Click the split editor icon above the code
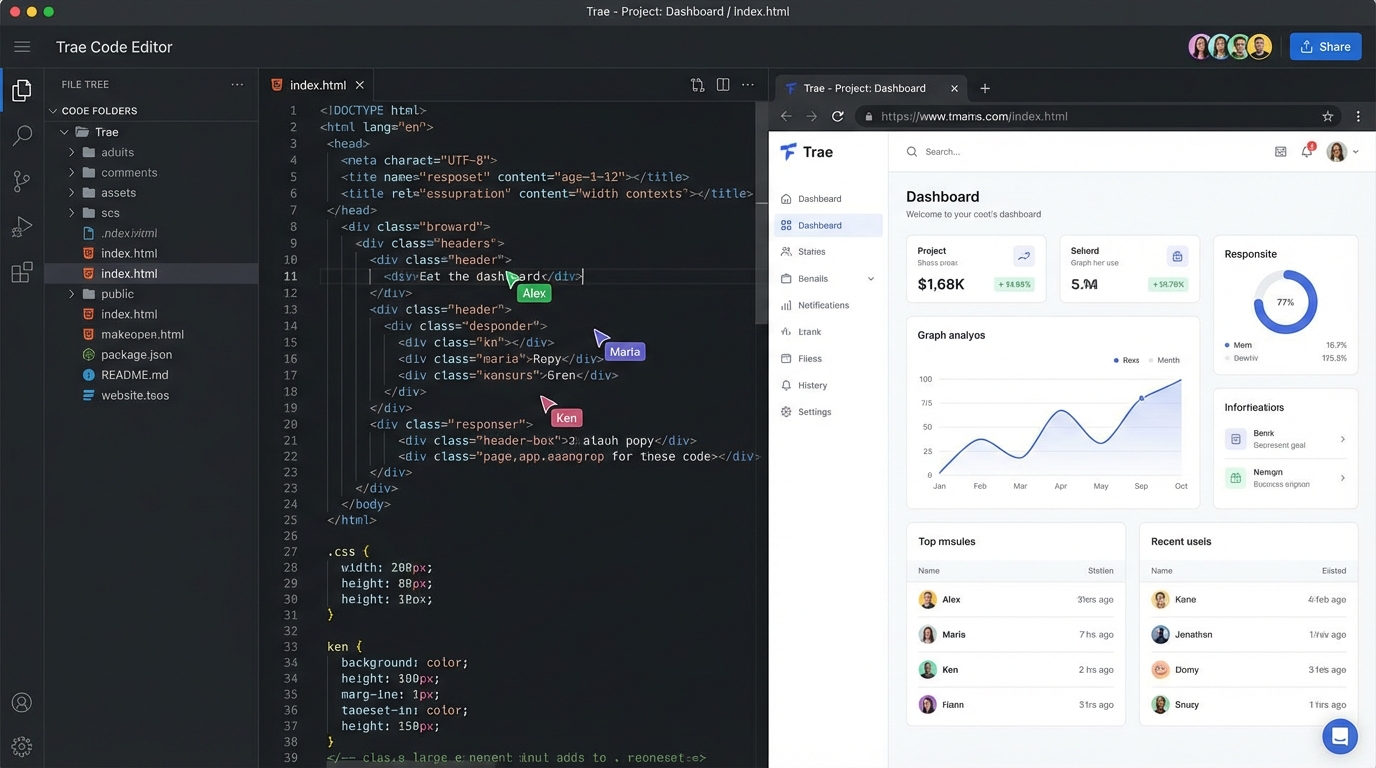This screenshot has width=1376, height=768. coord(723,84)
